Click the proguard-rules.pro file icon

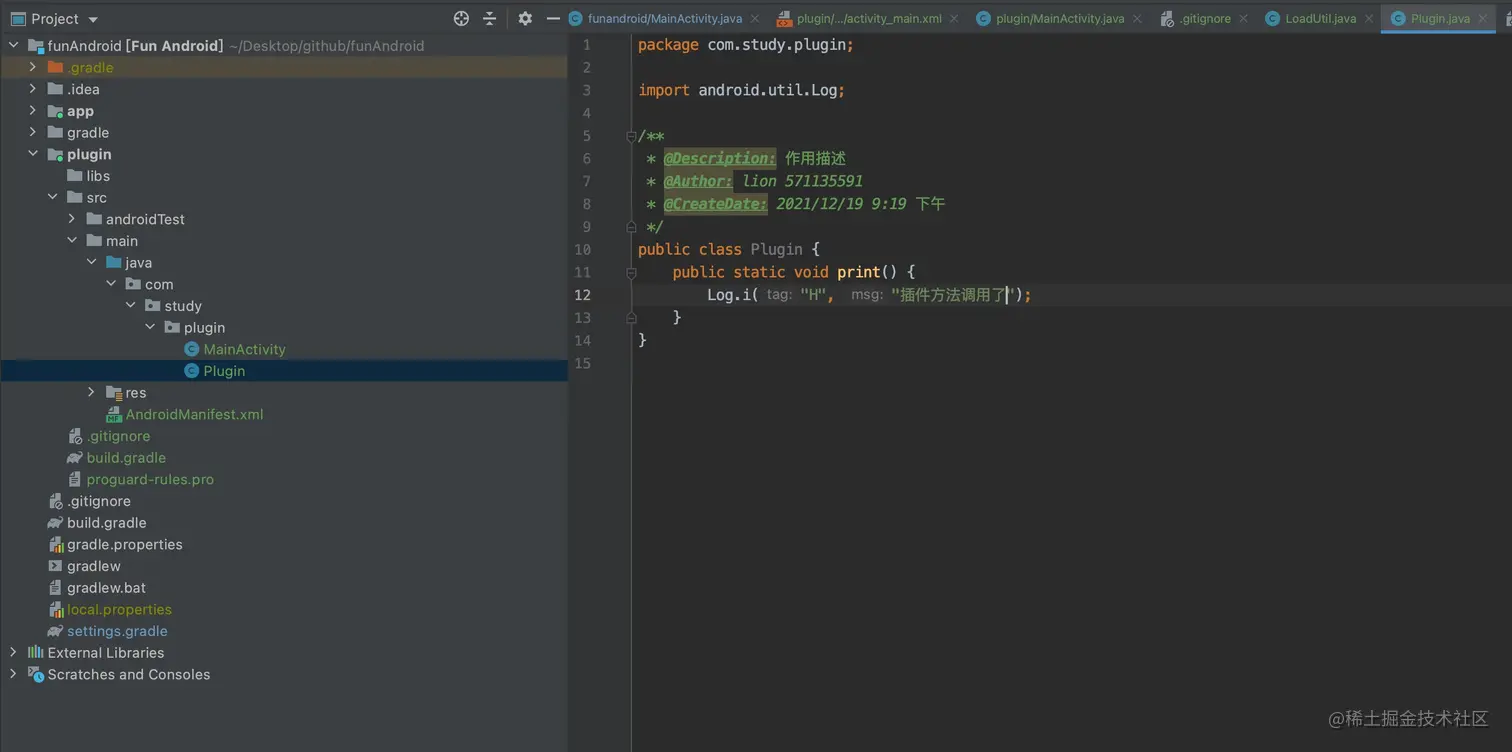coord(75,479)
